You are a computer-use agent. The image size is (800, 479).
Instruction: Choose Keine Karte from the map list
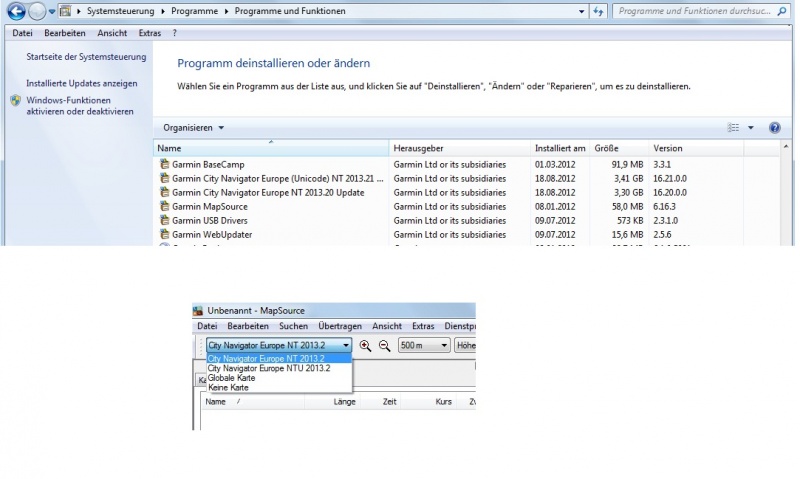(279, 388)
